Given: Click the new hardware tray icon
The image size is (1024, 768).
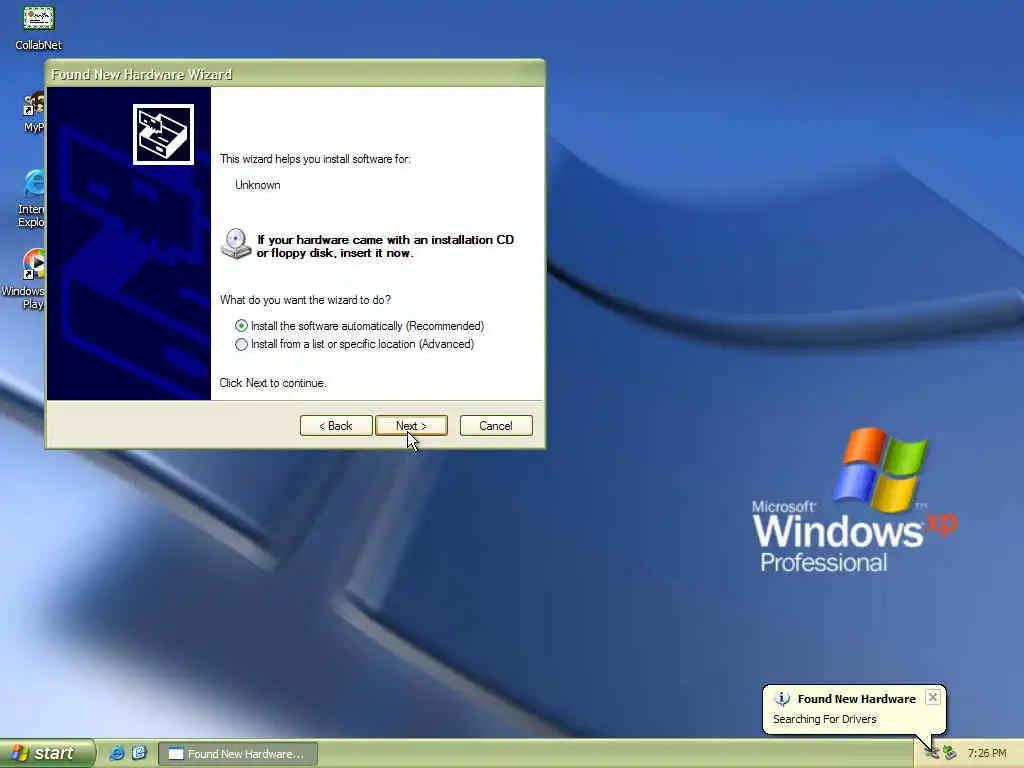Looking at the screenshot, I should pos(933,754).
